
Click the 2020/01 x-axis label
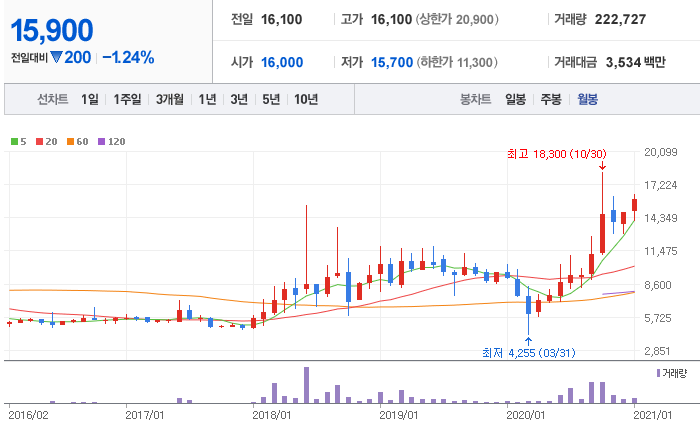525,415
